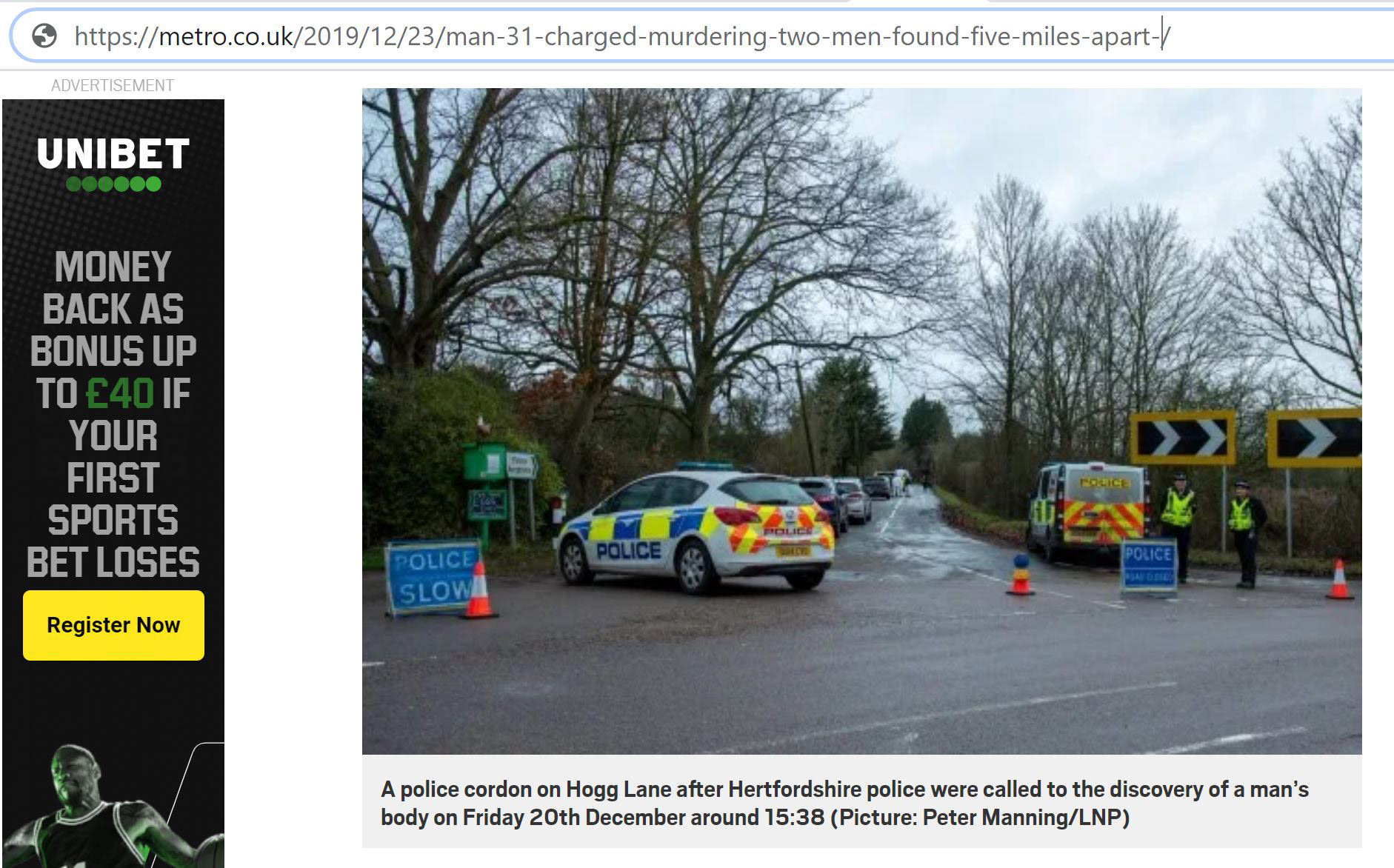Image resolution: width=1394 pixels, height=868 pixels.
Task: Click the police van in the photo
Action: (x=1087, y=511)
